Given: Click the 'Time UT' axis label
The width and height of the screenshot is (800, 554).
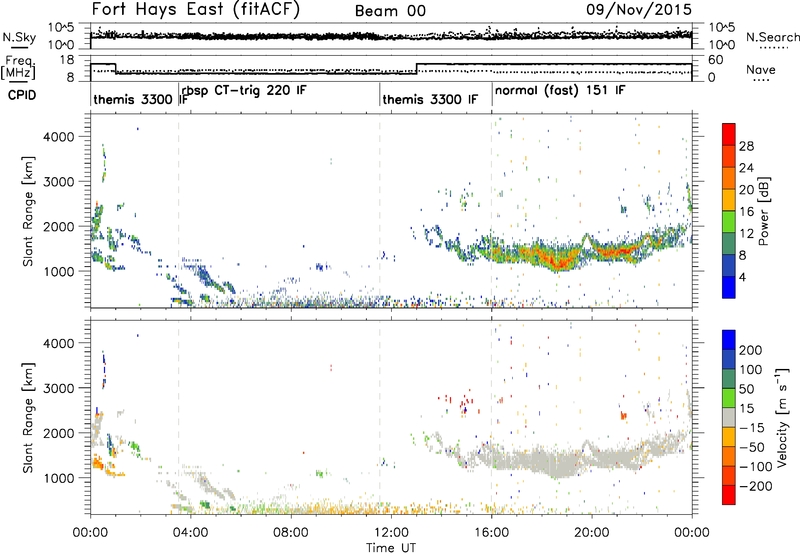Looking at the screenshot, I should 391,547.
